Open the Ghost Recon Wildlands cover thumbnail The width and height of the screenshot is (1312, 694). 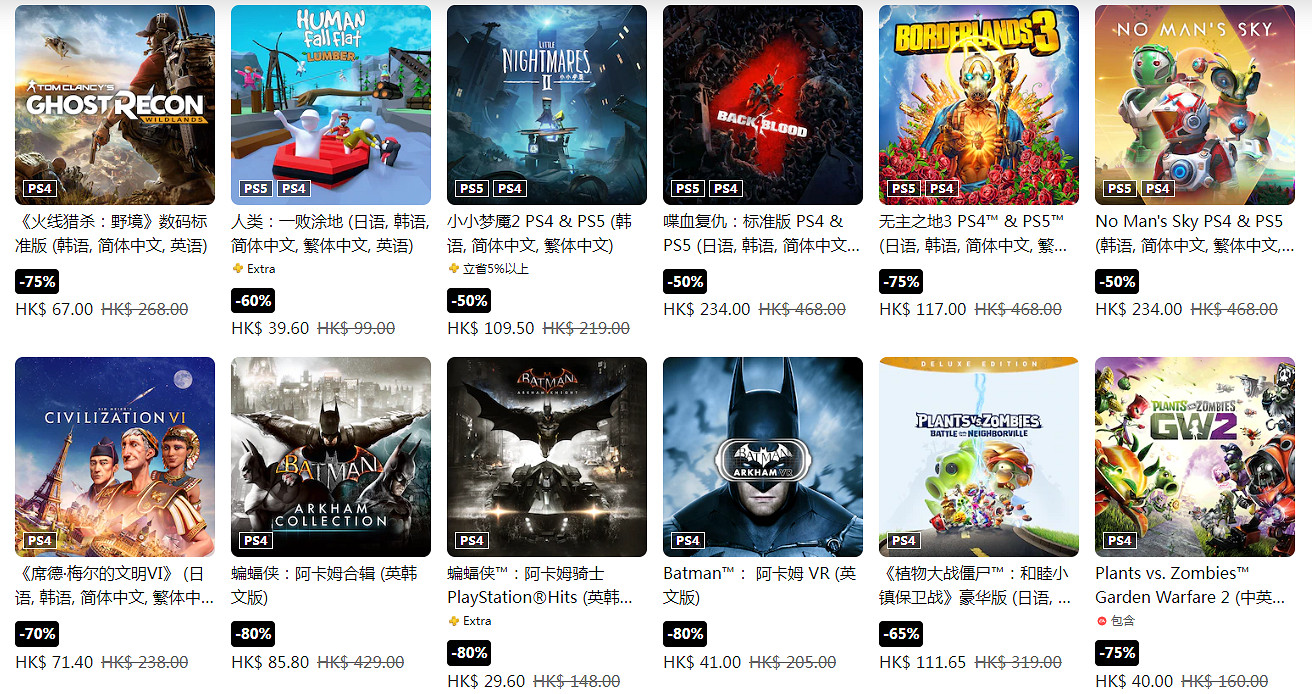pos(115,105)
